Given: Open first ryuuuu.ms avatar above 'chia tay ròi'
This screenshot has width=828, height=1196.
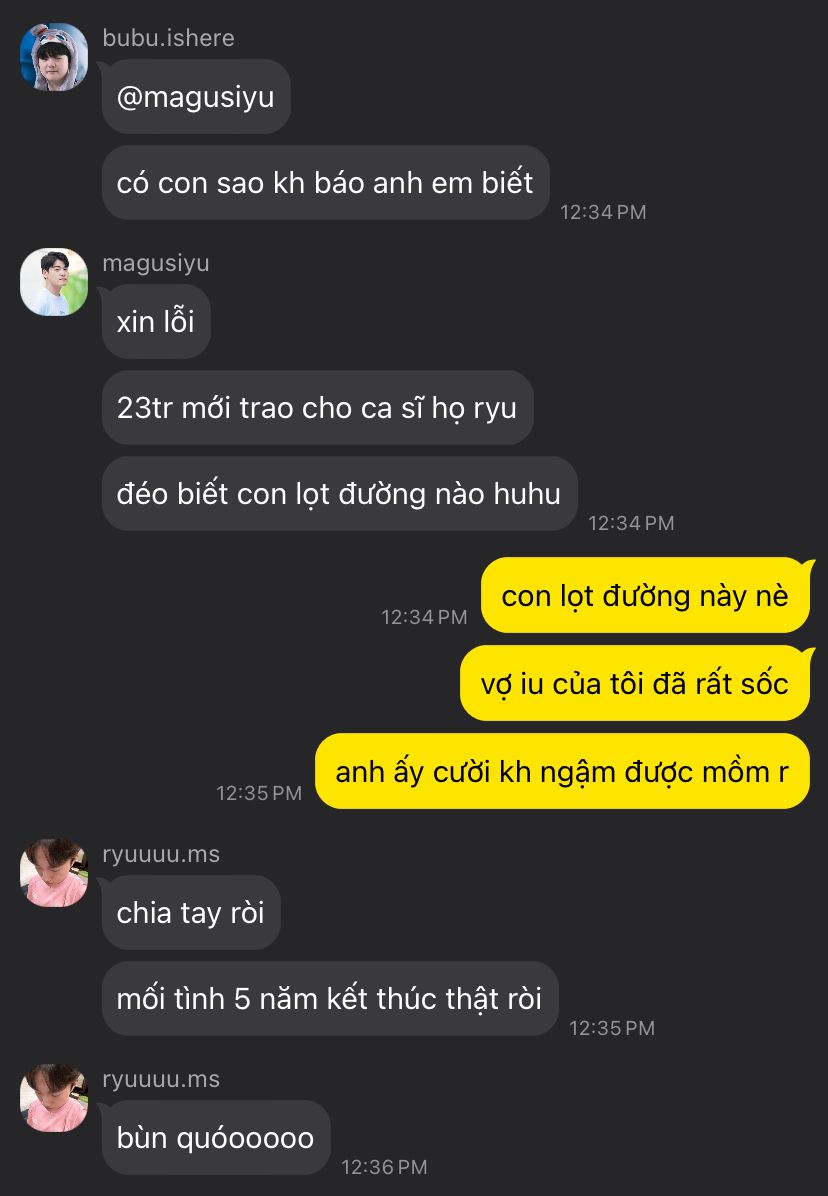Looking at the screenshot, I should pos(53,873).
